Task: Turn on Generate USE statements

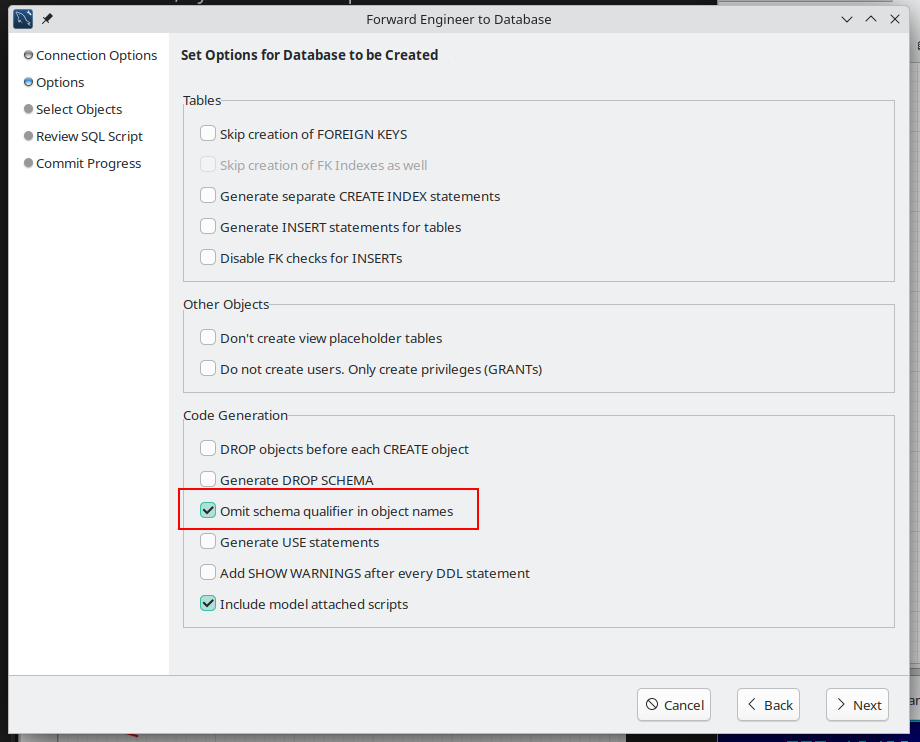Action: coord(208,542)
